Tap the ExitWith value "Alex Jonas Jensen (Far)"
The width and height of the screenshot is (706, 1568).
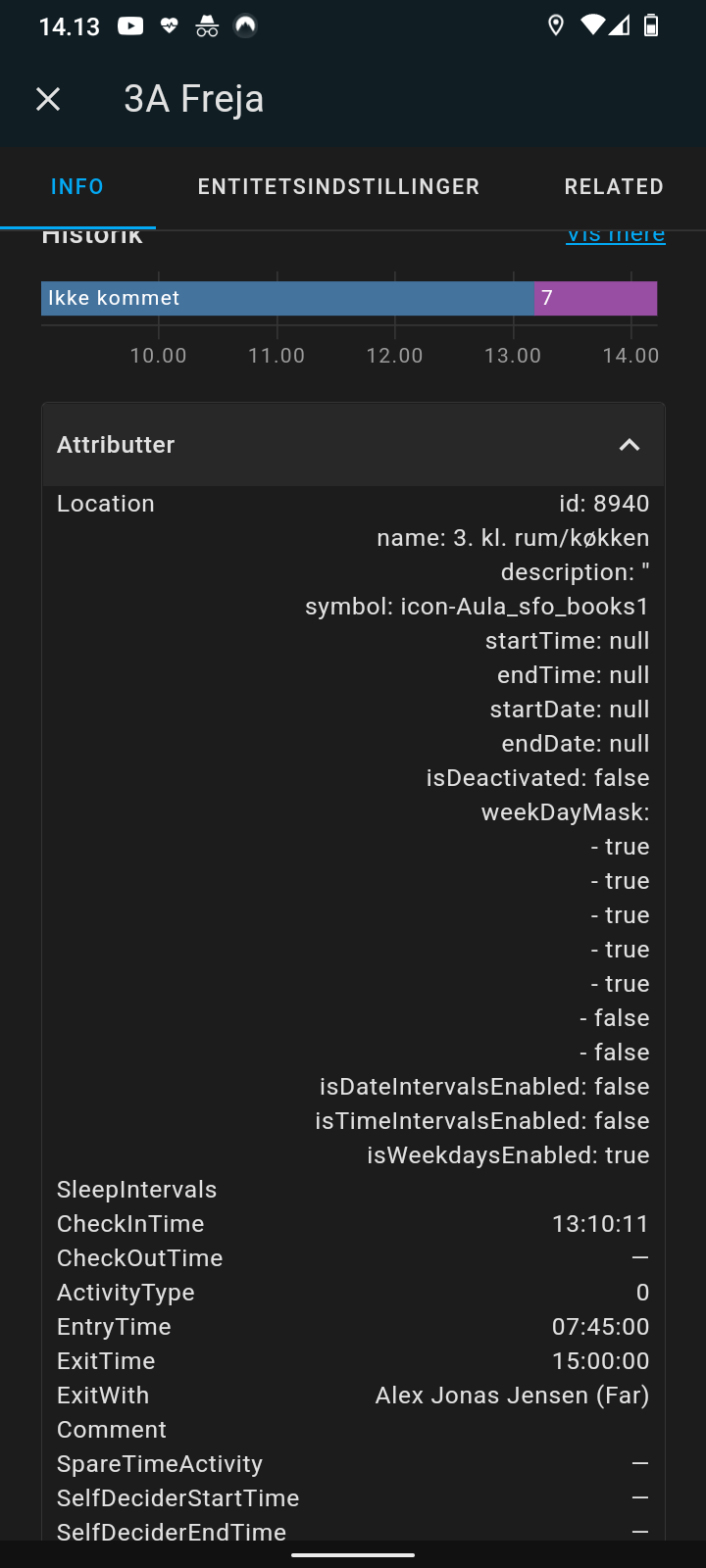(511, 1395)
